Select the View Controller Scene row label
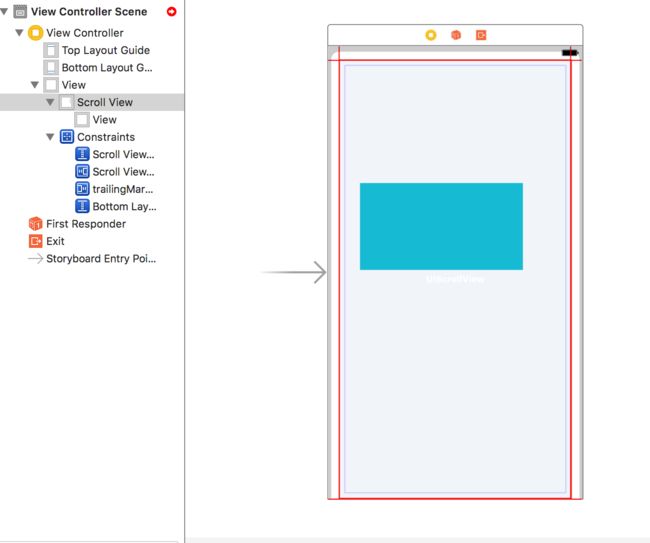The height and width of the screenshot is (543, 650). [89, 12]
